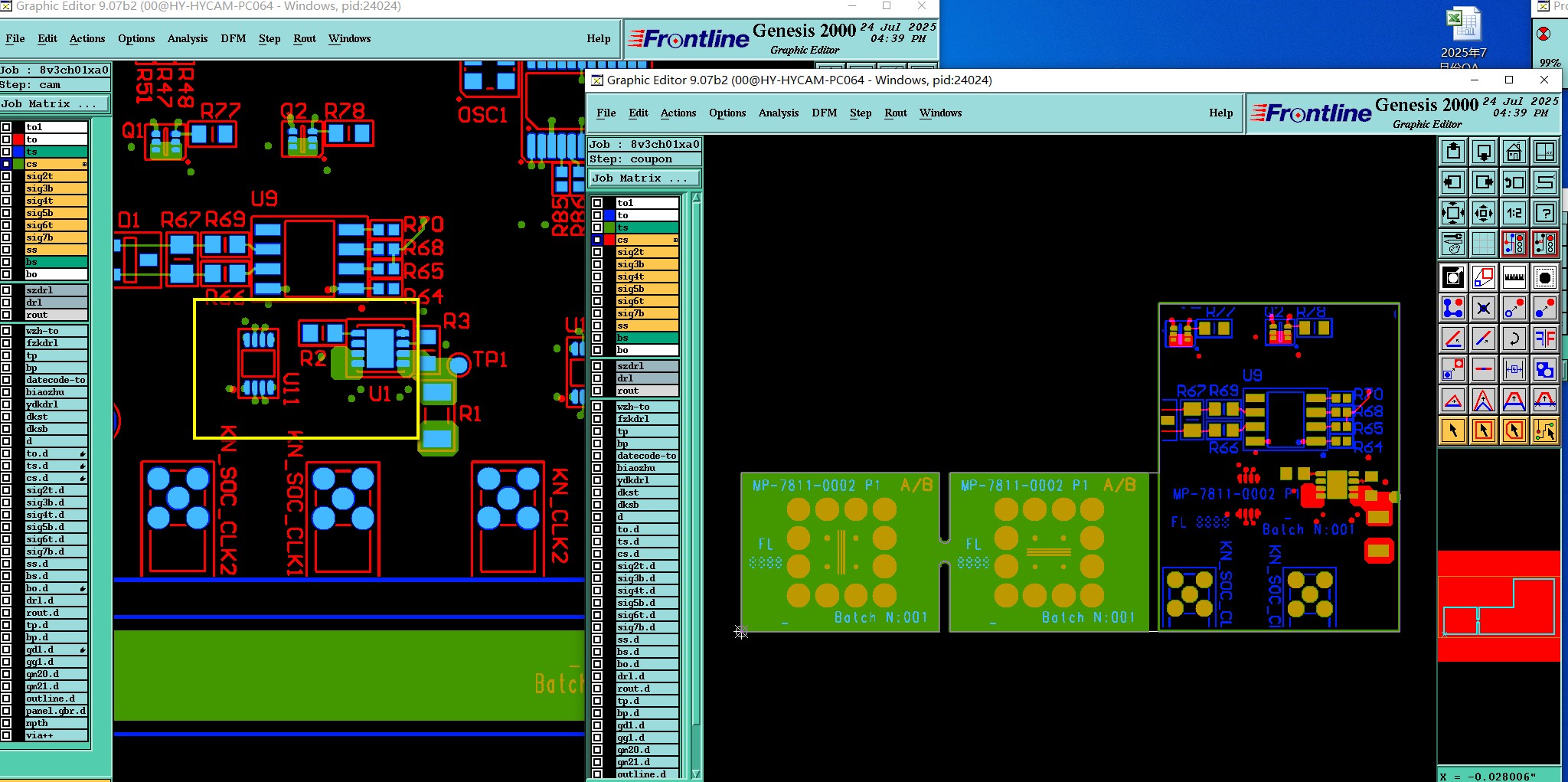The image size is (1568, 782).
Task: Click the rotate arrow tool icon
Action: (x=1514, y=339)
